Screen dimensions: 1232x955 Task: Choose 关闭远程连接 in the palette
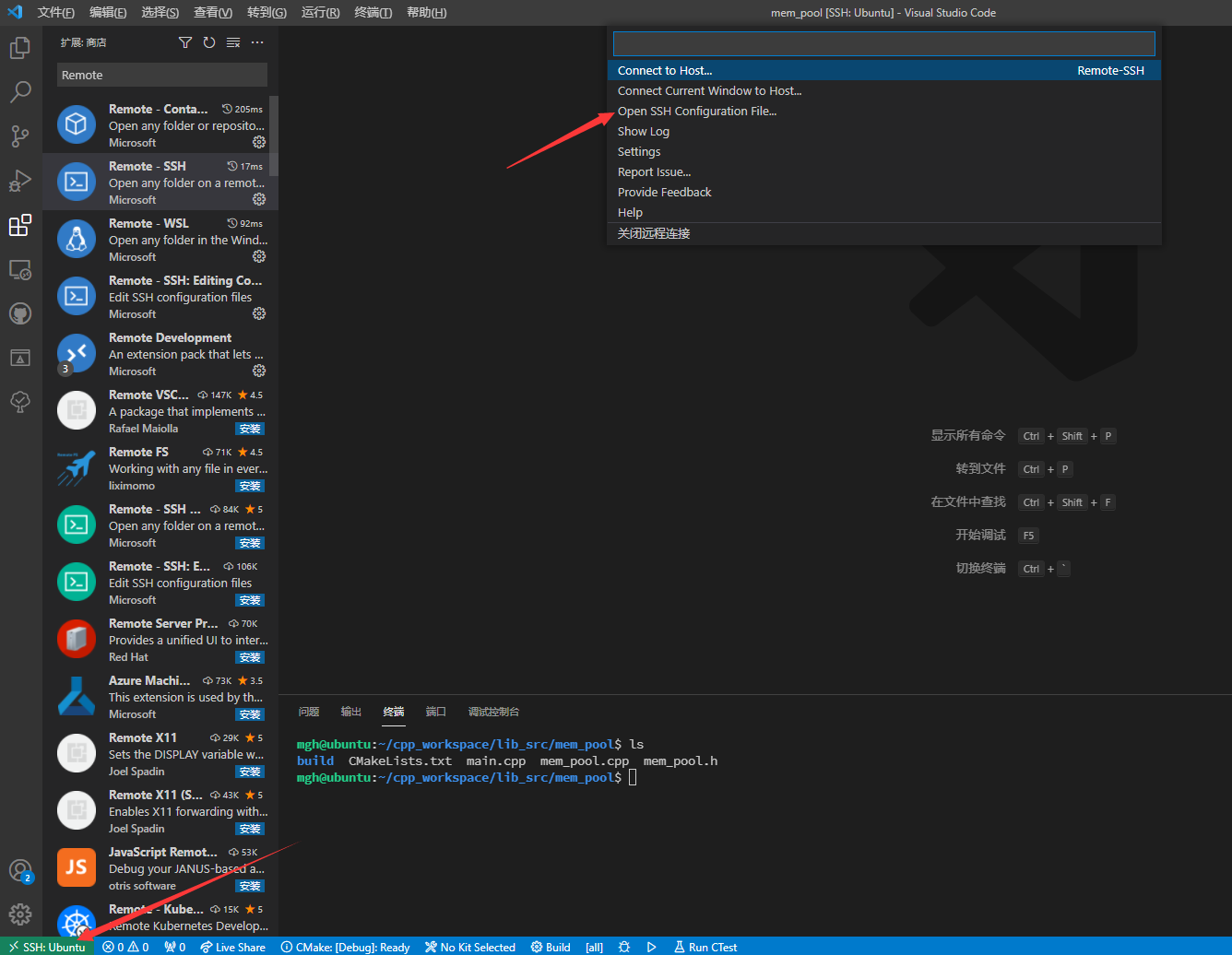[x=884, y=233]
